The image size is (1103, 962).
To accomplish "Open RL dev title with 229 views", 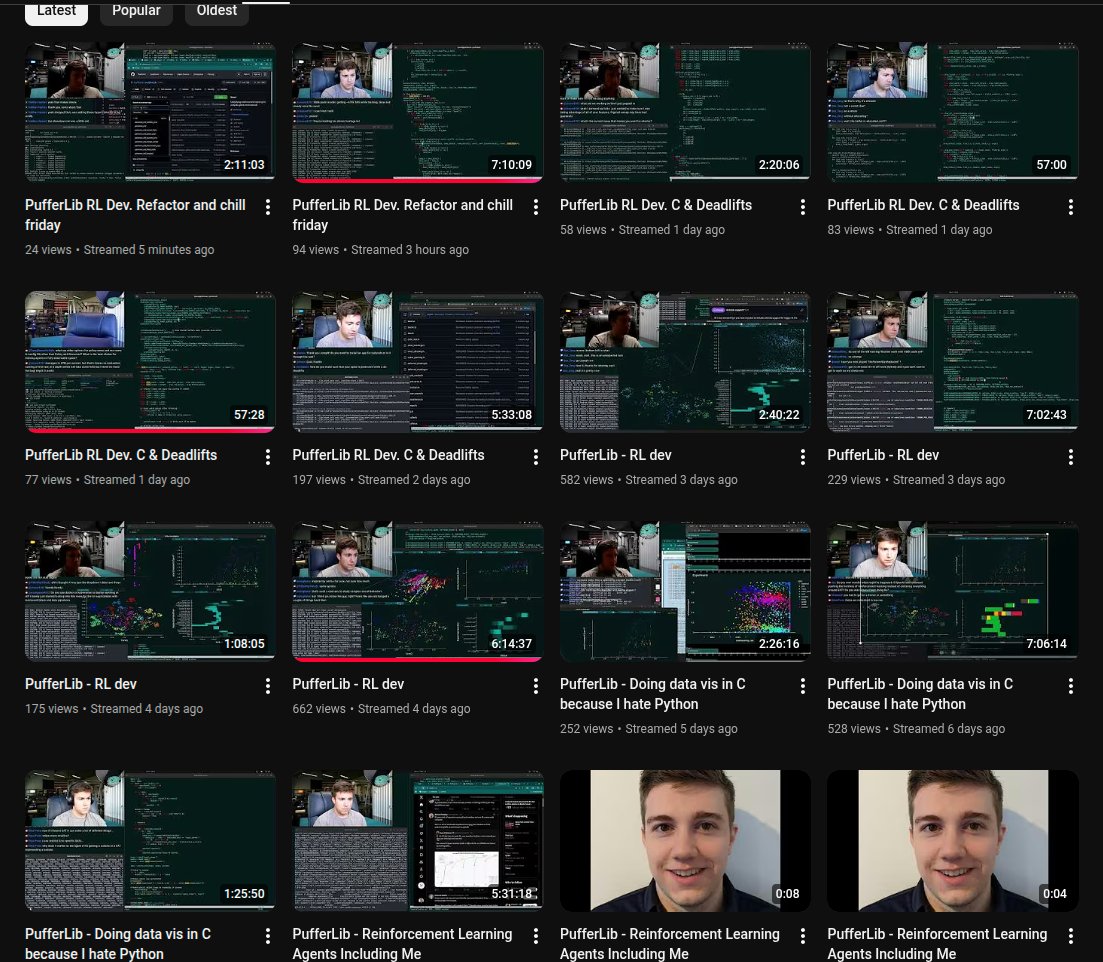I will point(883,455).
